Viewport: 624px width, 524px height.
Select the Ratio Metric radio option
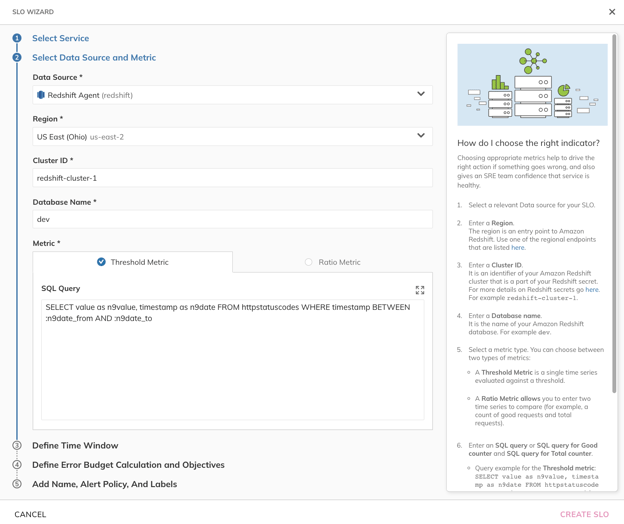tap(308, 262)
